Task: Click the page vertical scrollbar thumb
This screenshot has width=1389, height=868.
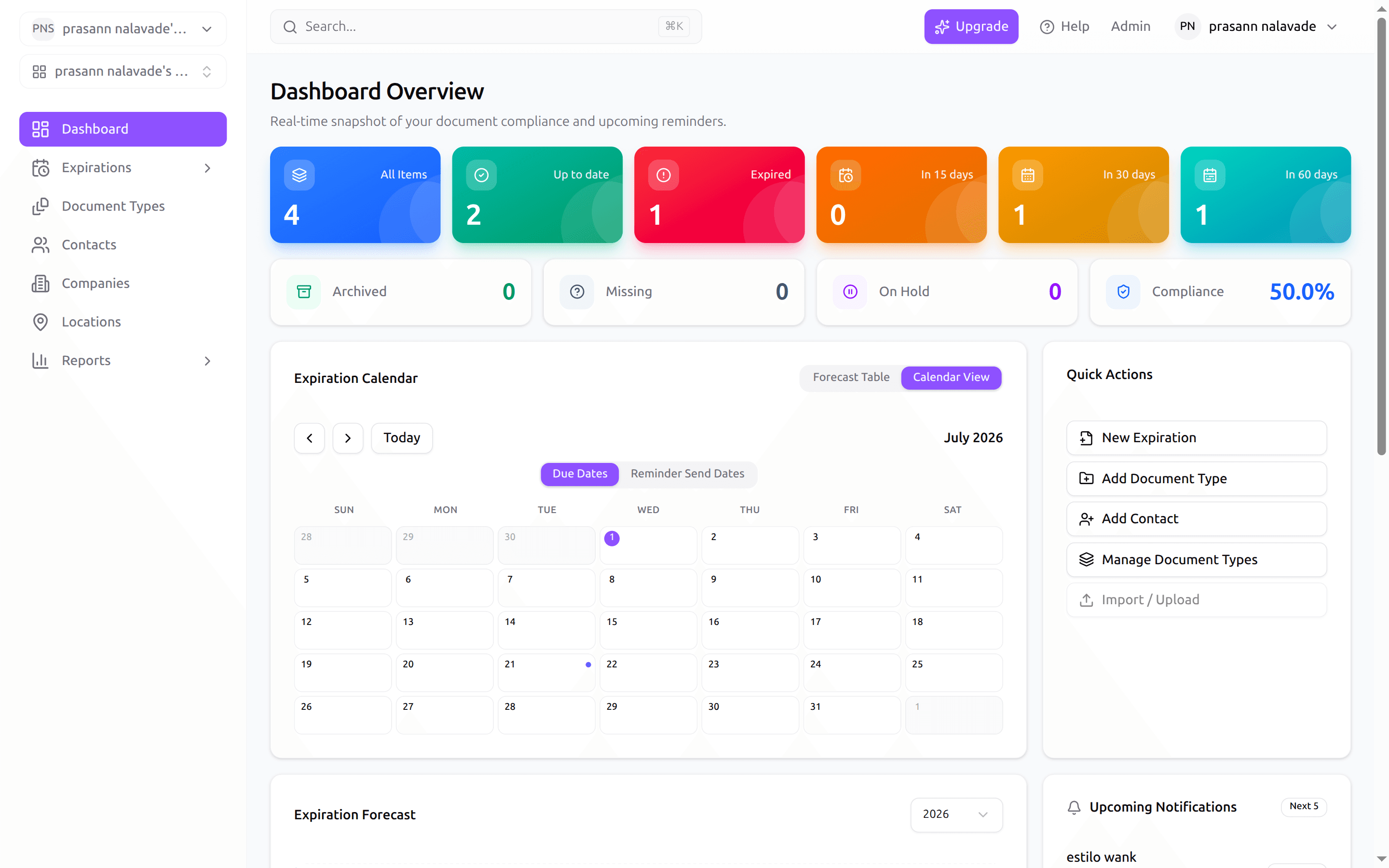Action: tap(1381, 235)
